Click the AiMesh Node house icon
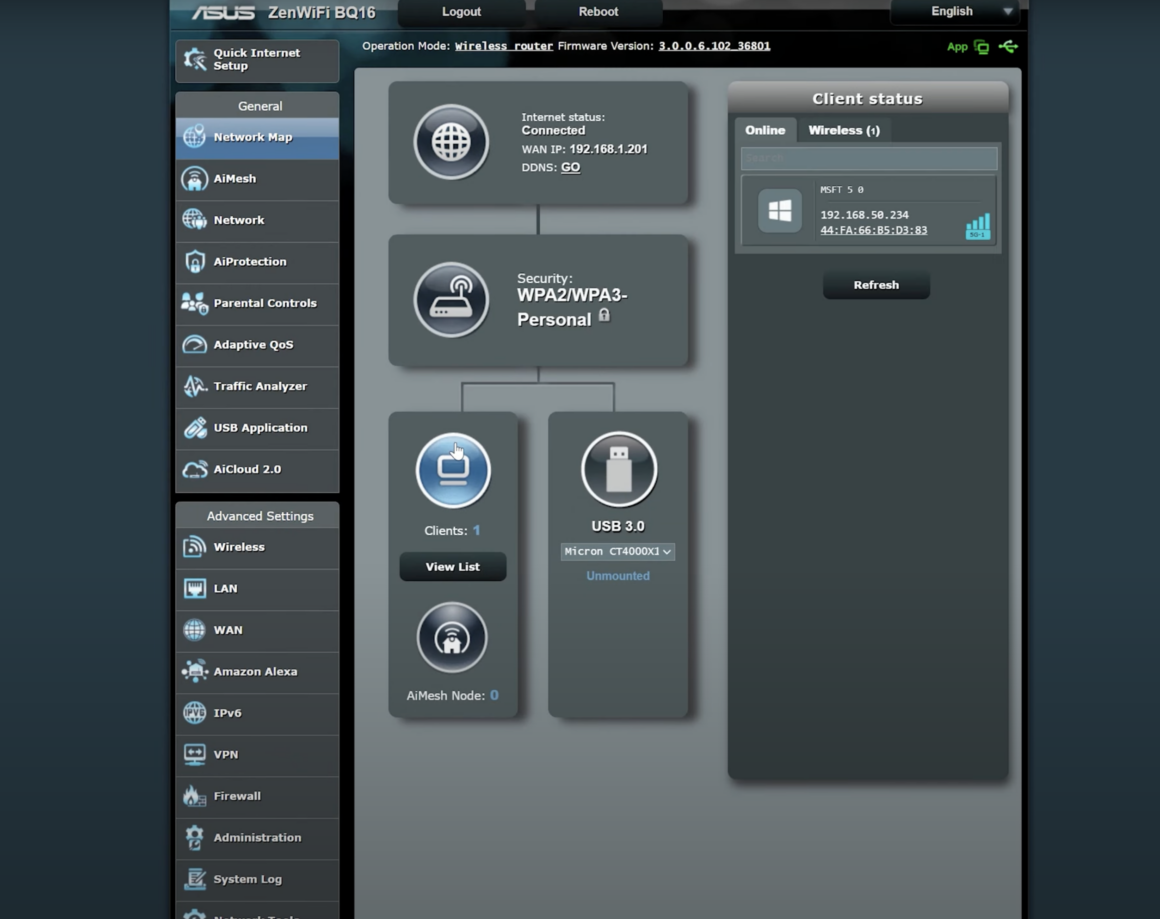Image resolution: width=1160 pixels, height=919 pixels. [x=452, y=638]
